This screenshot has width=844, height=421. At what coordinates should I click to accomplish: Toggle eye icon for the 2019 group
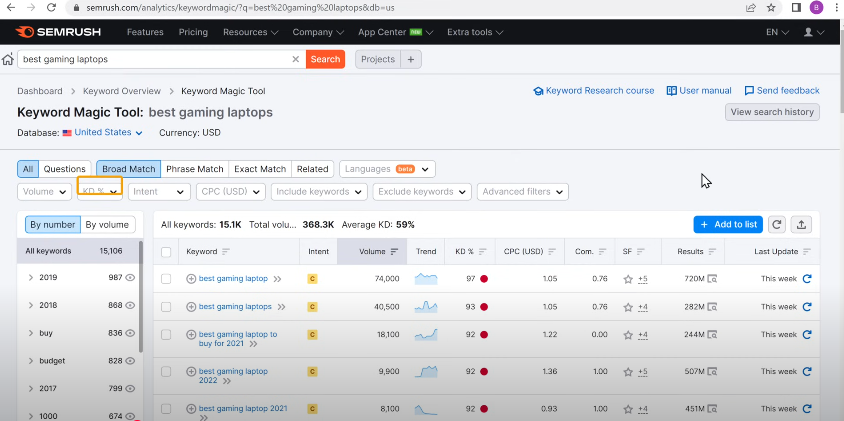pyautogui.click(x=130, y=278)
